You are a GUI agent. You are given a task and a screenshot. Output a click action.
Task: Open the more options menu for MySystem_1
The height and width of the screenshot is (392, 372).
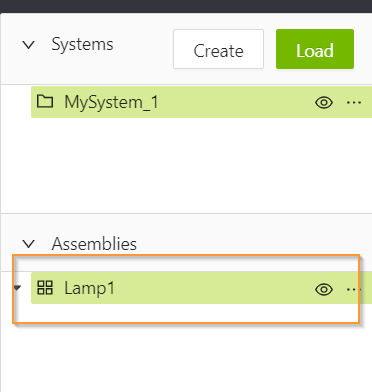tap(354, 102)
